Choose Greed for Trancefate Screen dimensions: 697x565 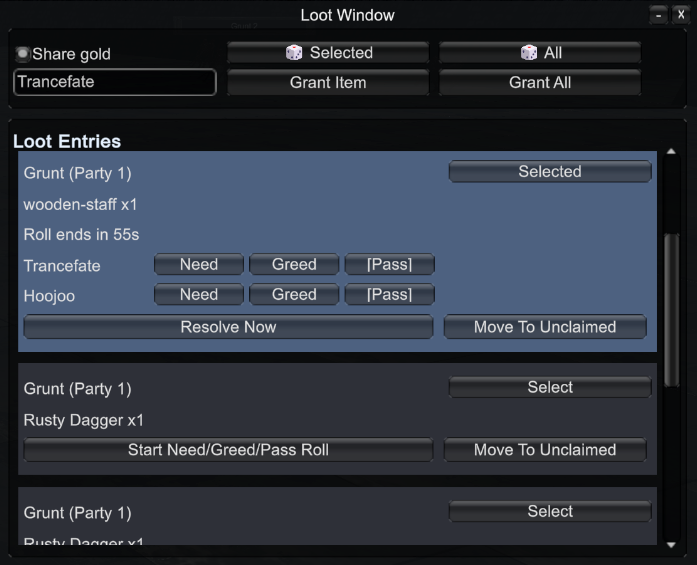294,264
